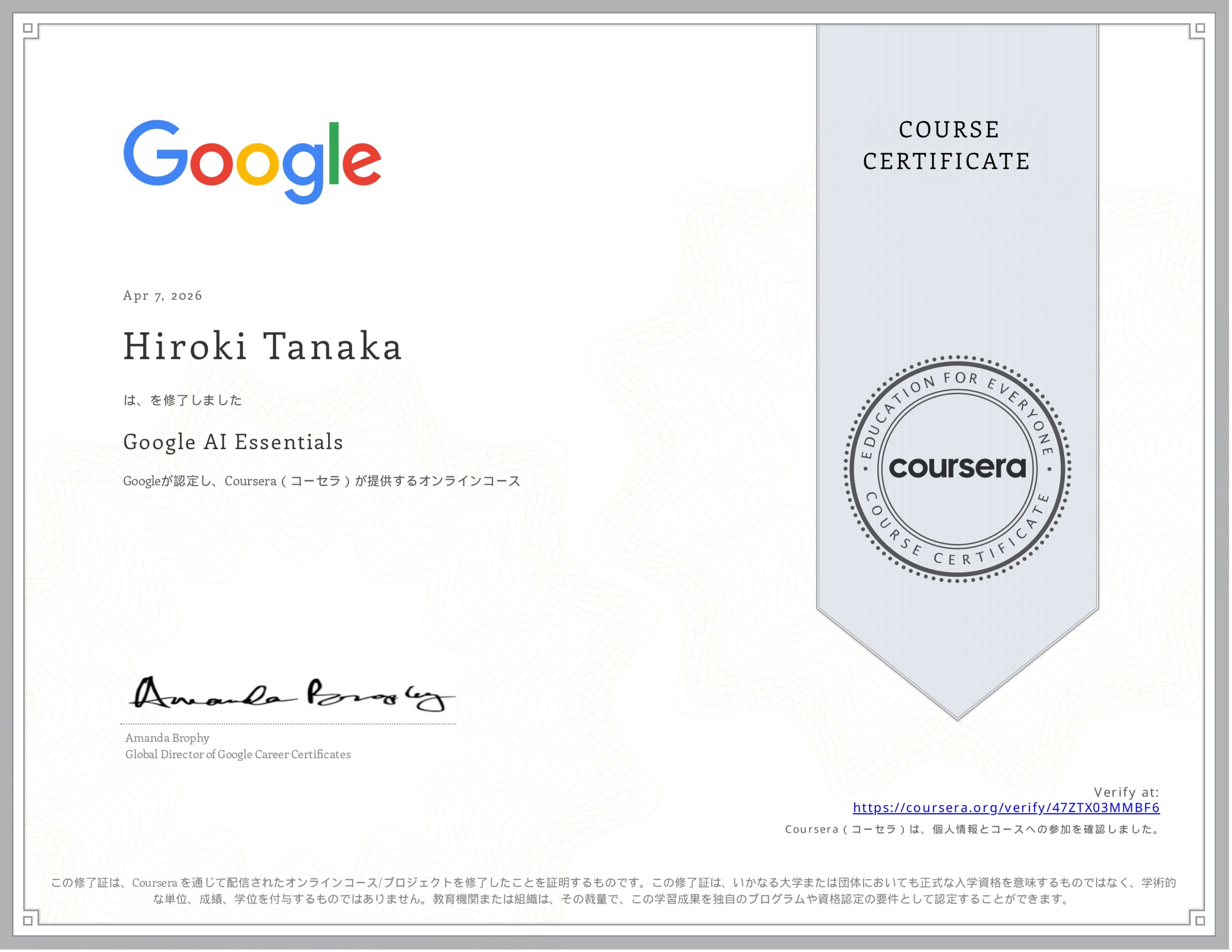Click the 'Google AI Essentials' course title
Screen dimensions: 1232x952
pos(232,443)
